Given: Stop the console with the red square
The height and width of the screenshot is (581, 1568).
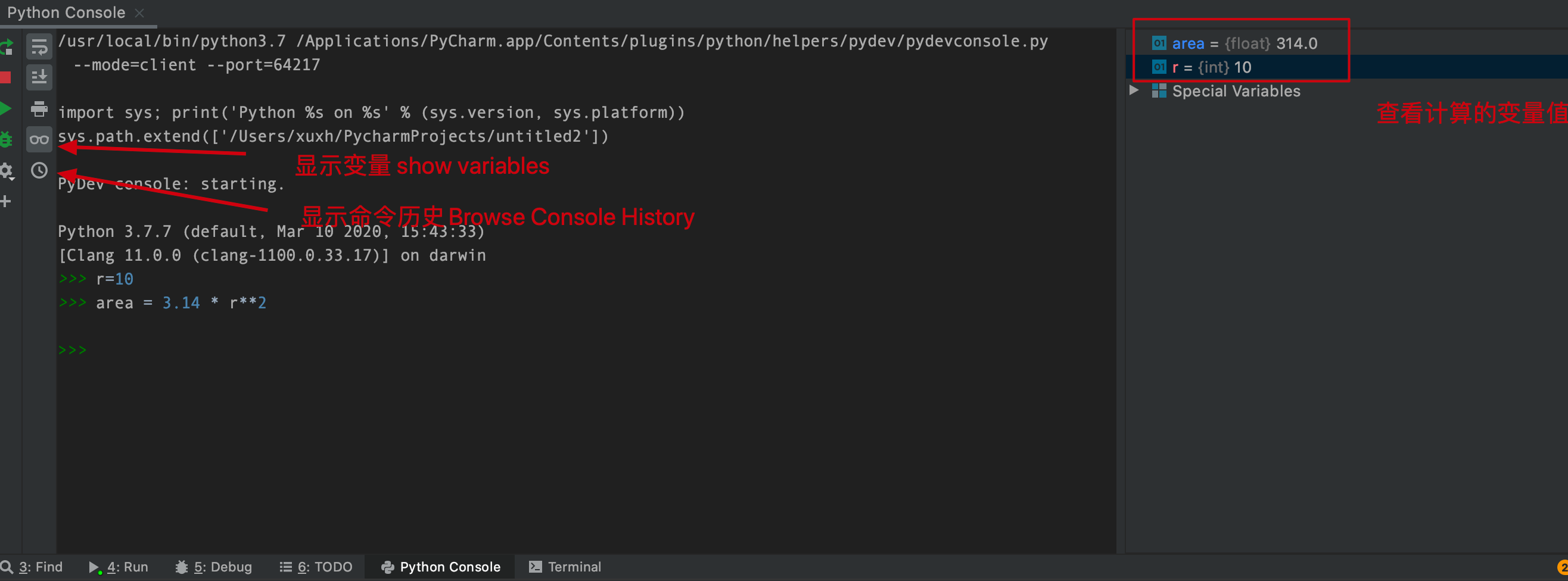Looking at the screenshot, I should [5, 77].
